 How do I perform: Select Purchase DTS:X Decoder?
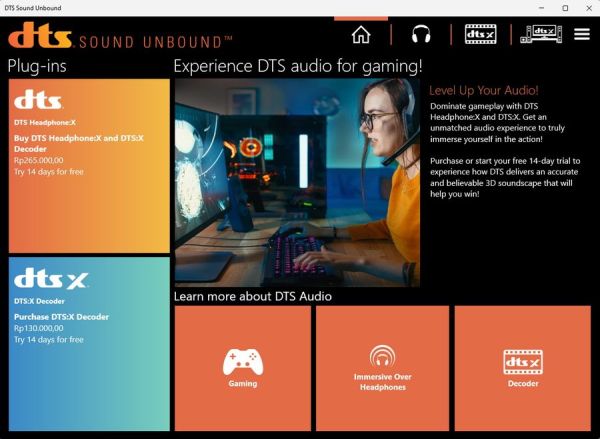(x=62, y=317)
